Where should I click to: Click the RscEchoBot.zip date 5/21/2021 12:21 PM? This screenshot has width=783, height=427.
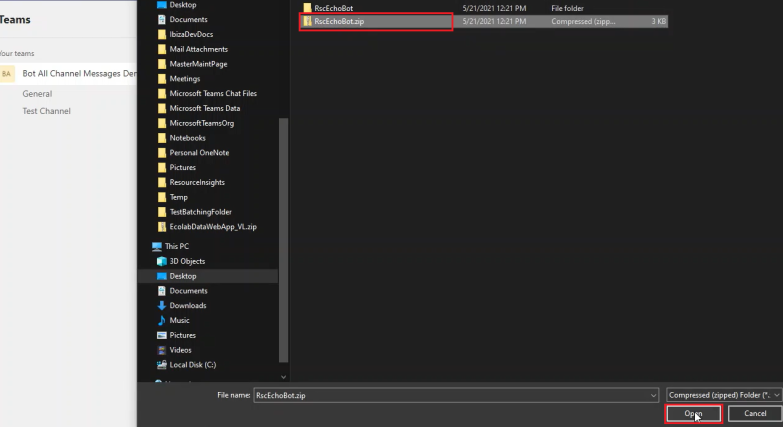[x=494, y=21]
